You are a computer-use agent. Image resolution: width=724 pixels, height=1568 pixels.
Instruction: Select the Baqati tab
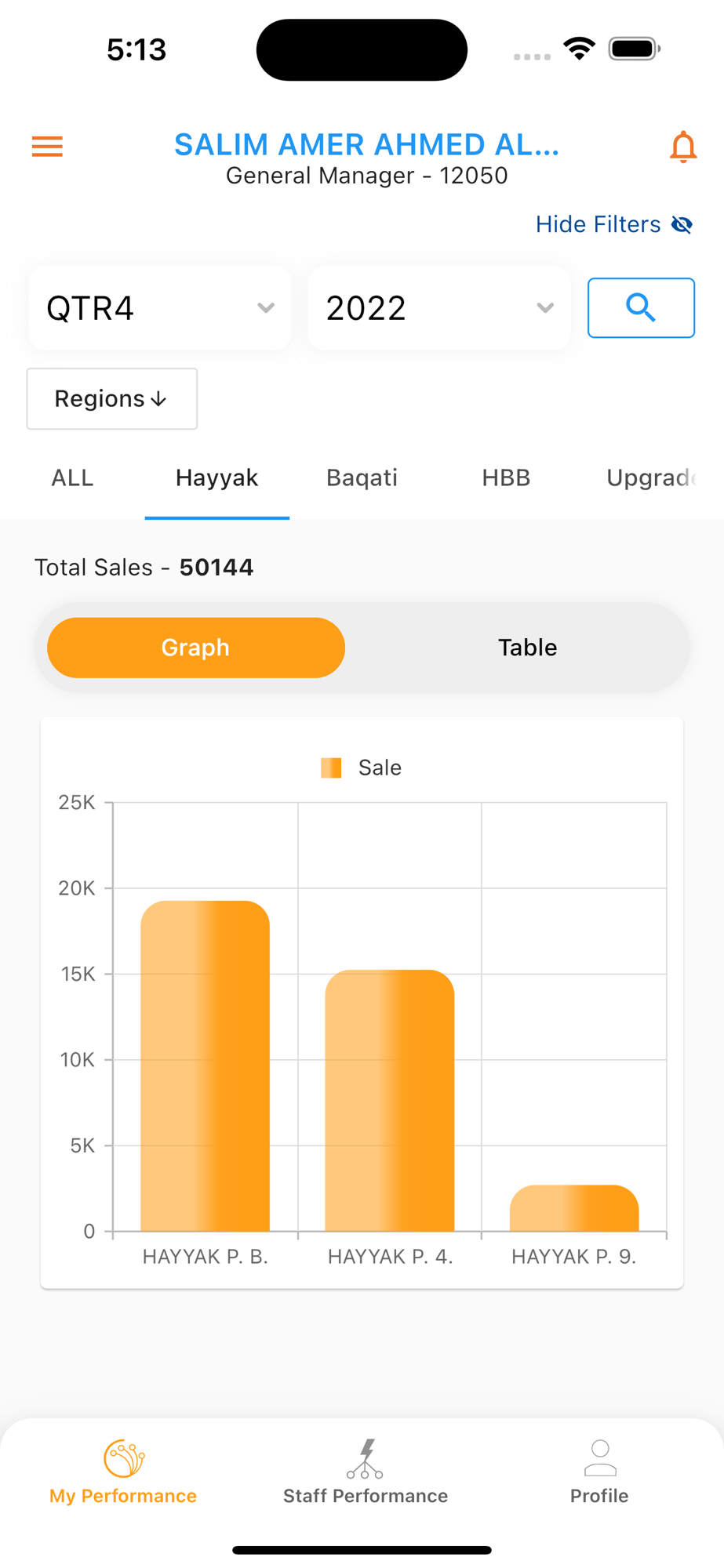click(362, 477)
